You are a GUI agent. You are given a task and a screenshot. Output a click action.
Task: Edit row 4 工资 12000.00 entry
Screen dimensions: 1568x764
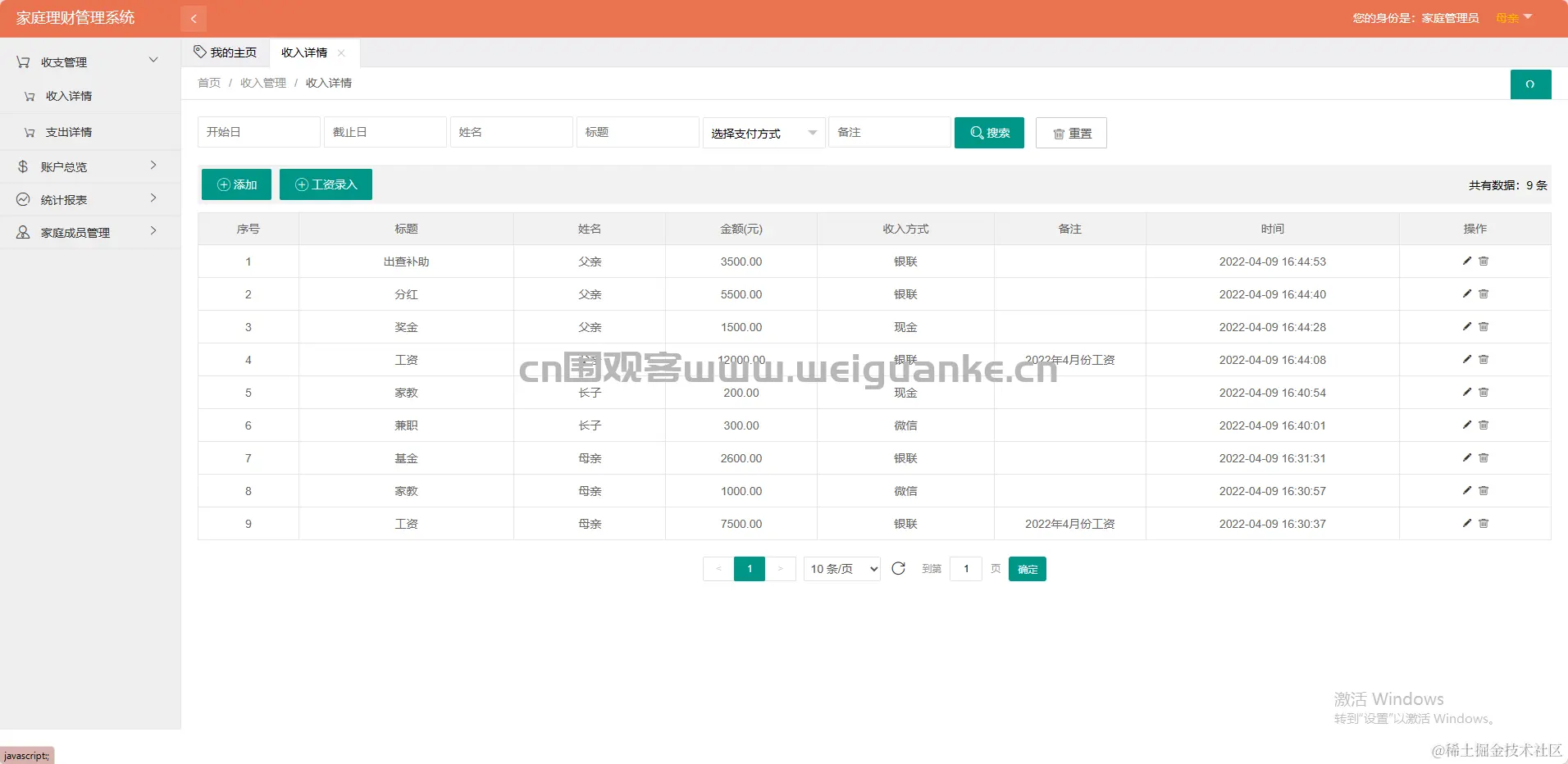tap(1467, 359)
